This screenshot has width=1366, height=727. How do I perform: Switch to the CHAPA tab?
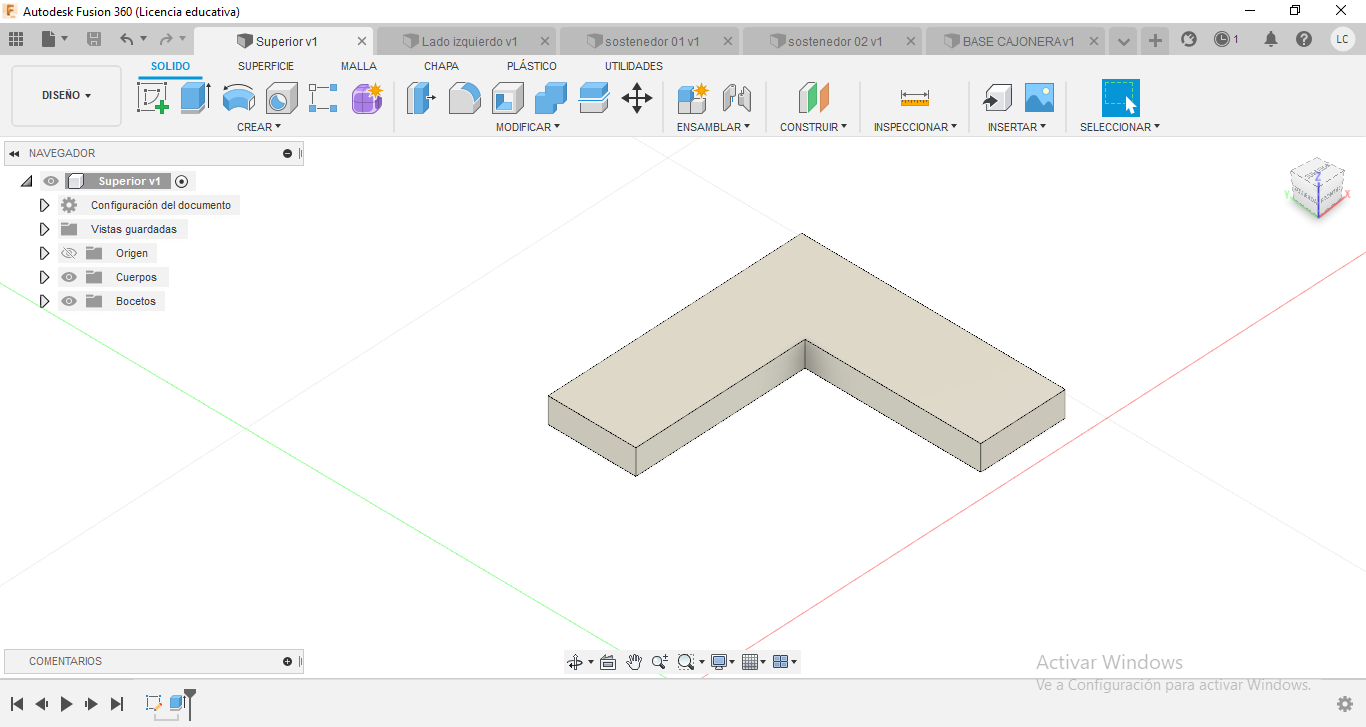(x=441, y=66)
